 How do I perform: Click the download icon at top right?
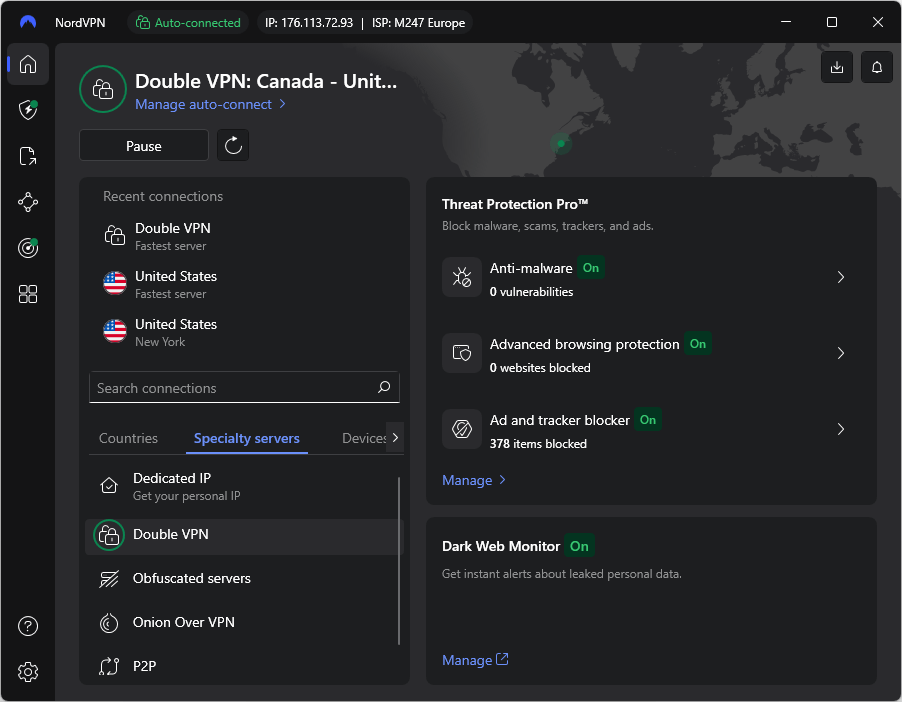[836, 67]
